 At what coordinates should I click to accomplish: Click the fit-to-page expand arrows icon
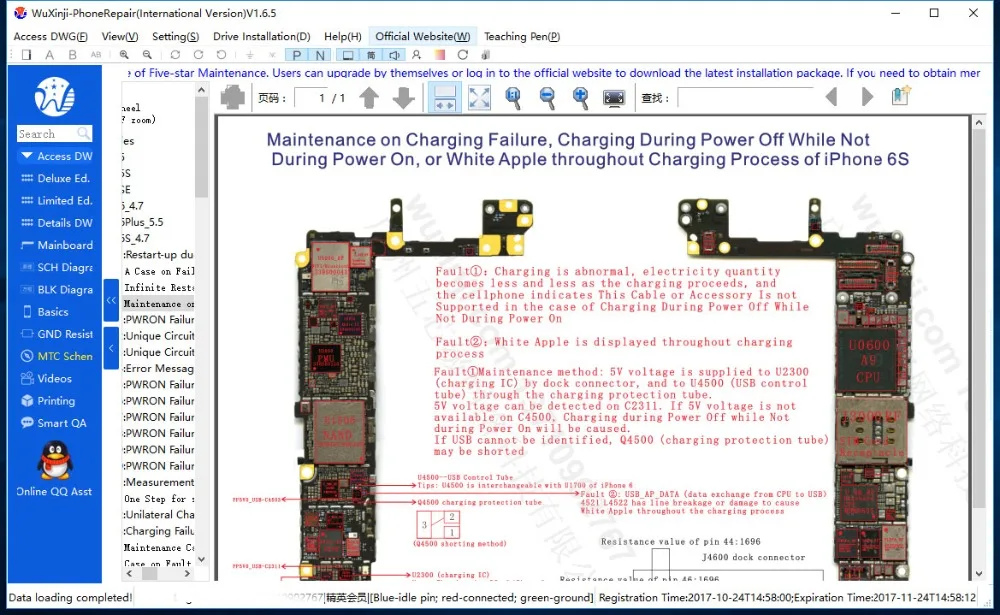[479, 98]
